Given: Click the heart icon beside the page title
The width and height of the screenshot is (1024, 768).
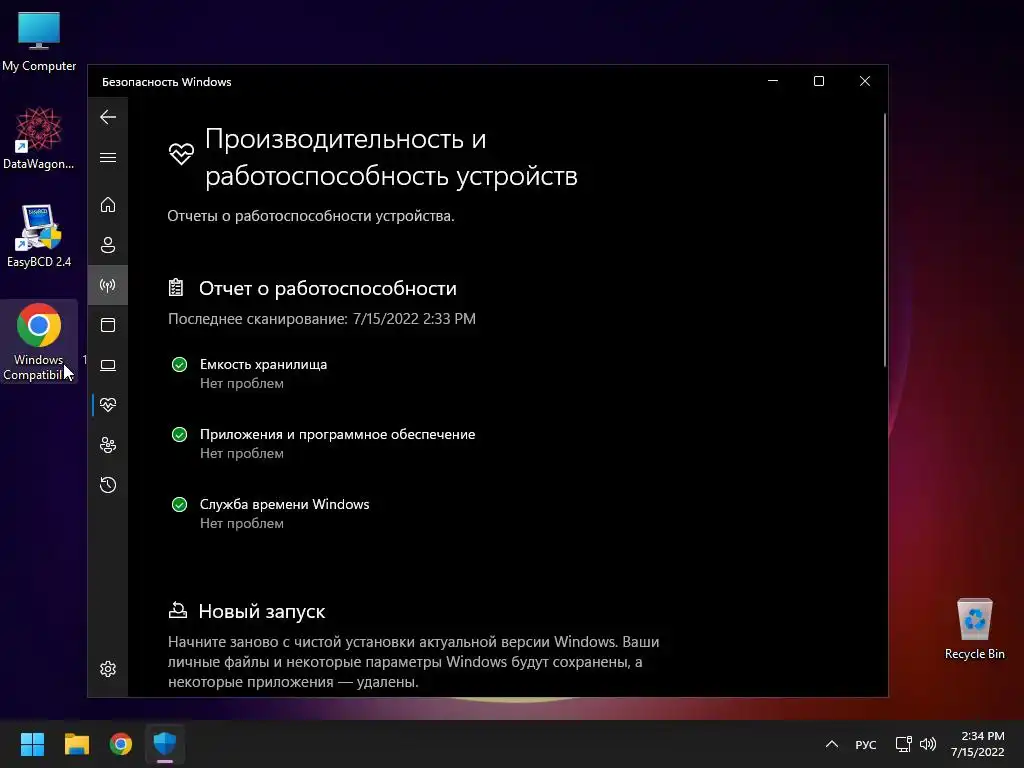Looking at the screenshot, I should (181, 153).
